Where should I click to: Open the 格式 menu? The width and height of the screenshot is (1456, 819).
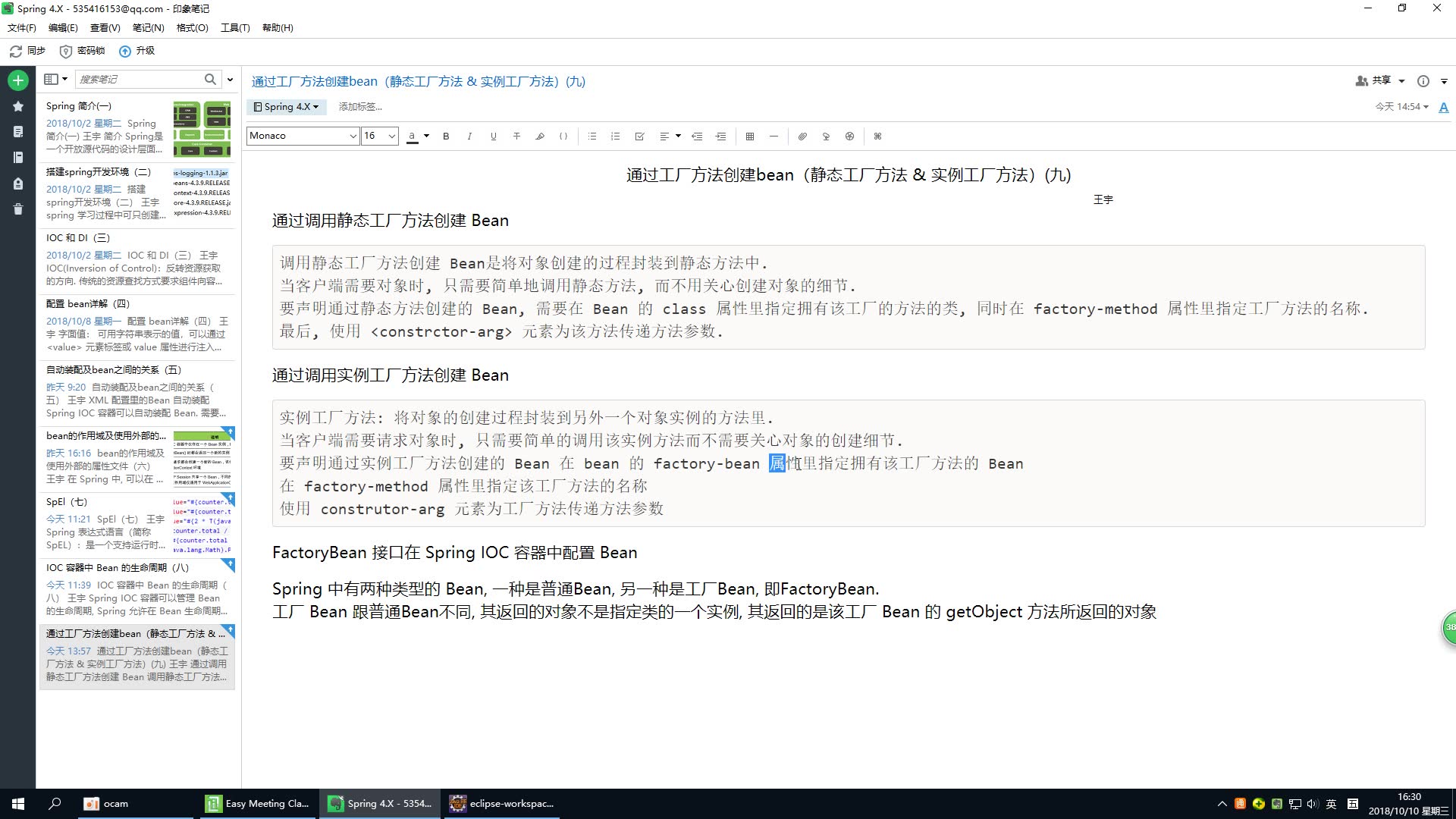click(192, 27)
